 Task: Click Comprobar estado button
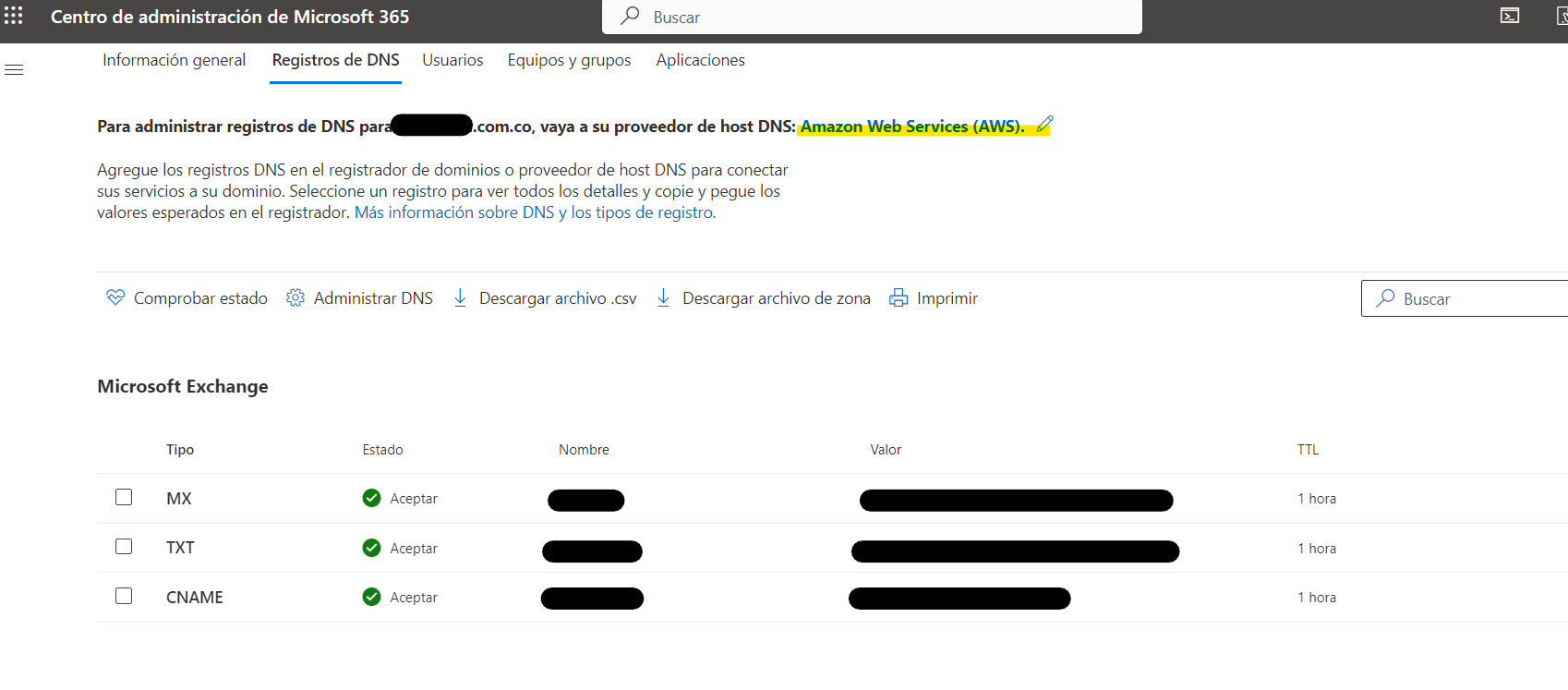[x=187, y=297]
